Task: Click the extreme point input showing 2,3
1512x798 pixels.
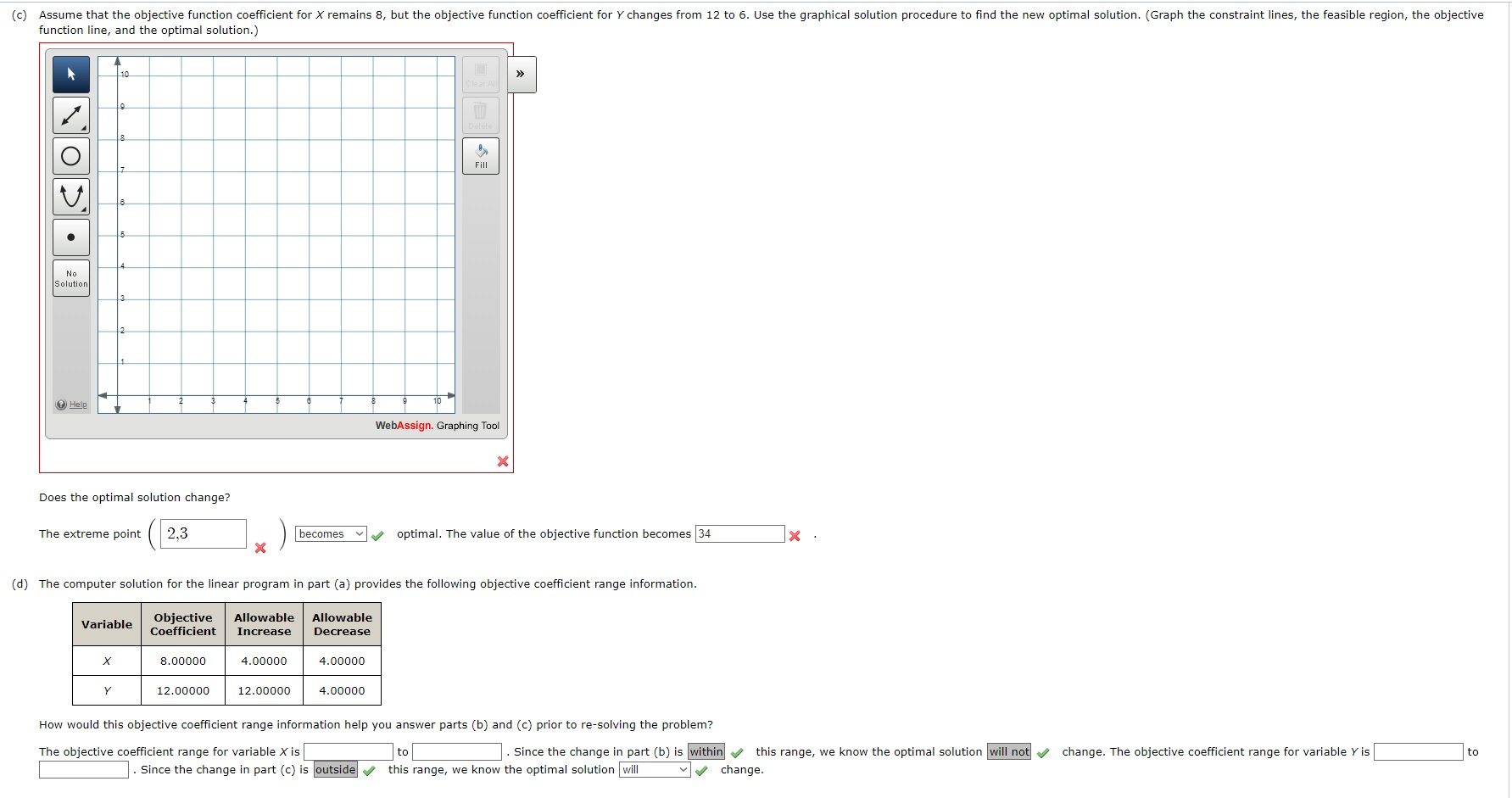Action: (x=202, y=533)
